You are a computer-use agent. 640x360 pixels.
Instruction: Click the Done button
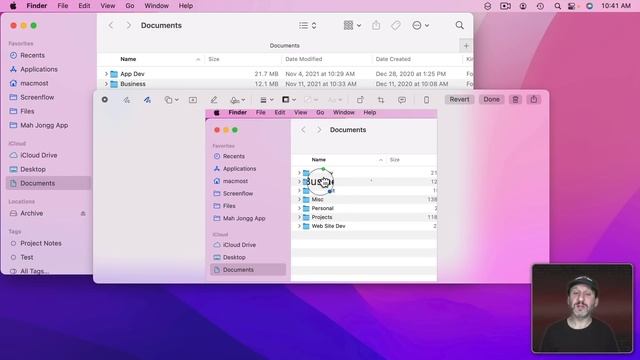491,100
